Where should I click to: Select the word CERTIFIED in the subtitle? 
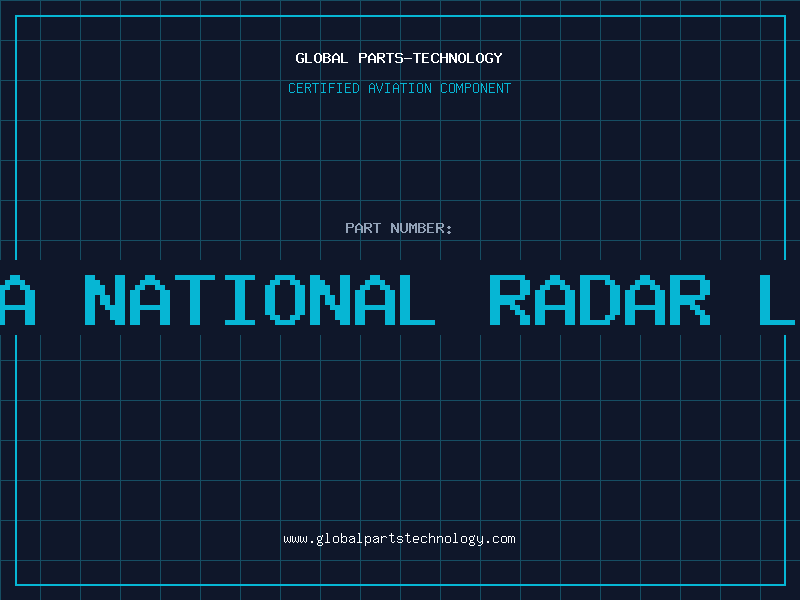tap(324, 88)
